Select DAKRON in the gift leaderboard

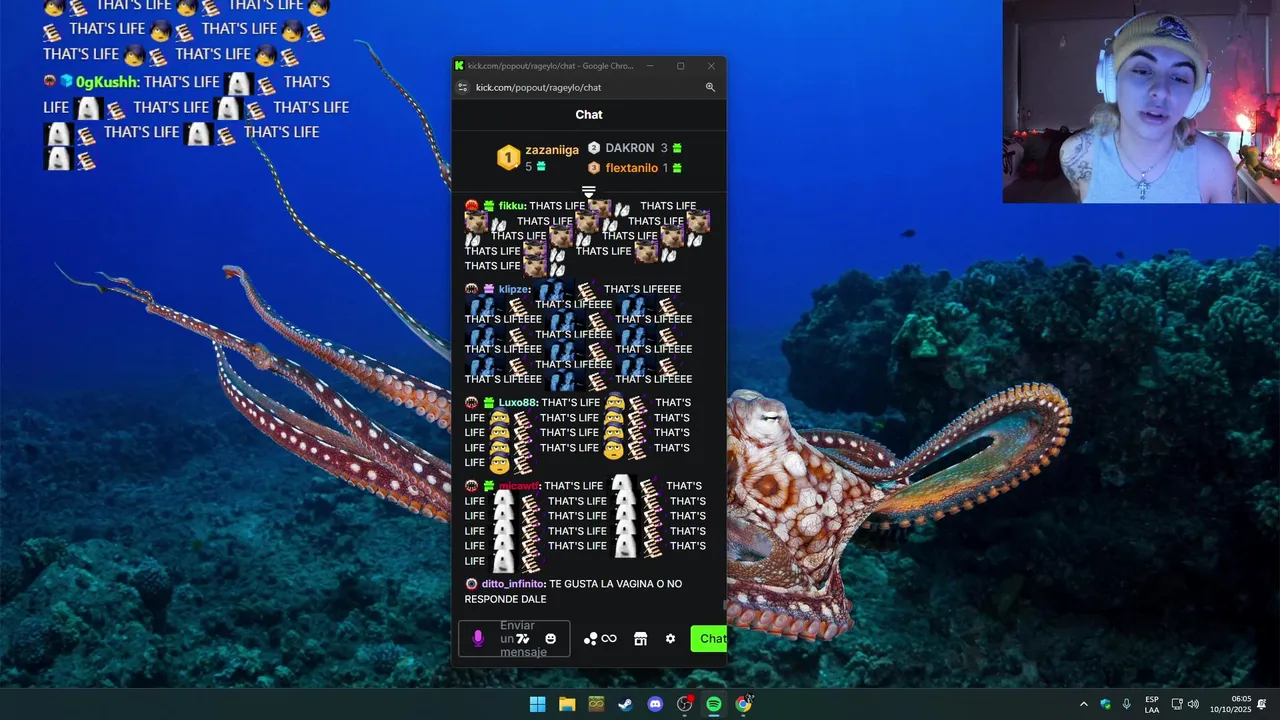[x=630, y=148]
